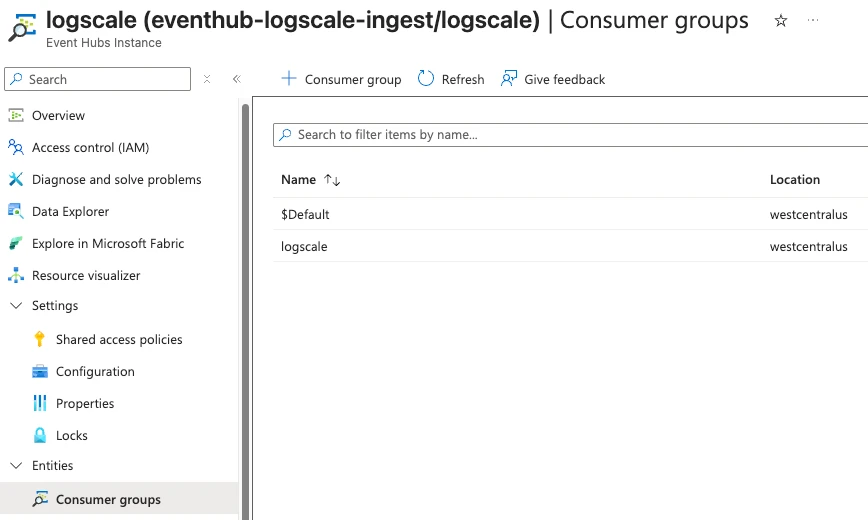Open the more options ellipsis in header
This screenshot has height=520, width=868.
(813, 20)
